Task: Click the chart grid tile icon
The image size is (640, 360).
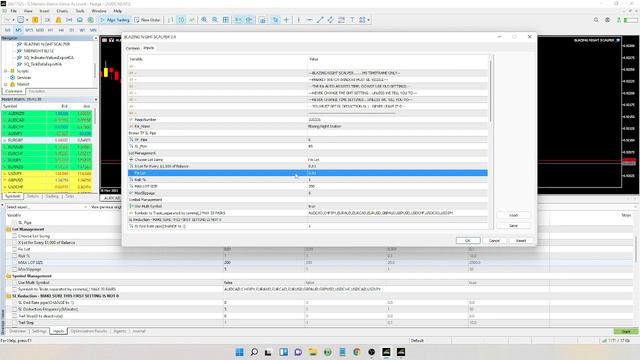Action: coord(226,20)
